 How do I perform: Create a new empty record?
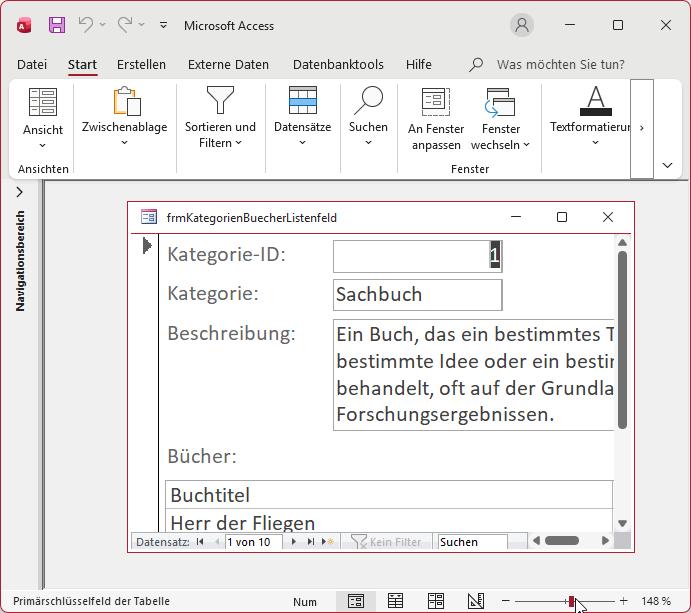pos(328,542)
